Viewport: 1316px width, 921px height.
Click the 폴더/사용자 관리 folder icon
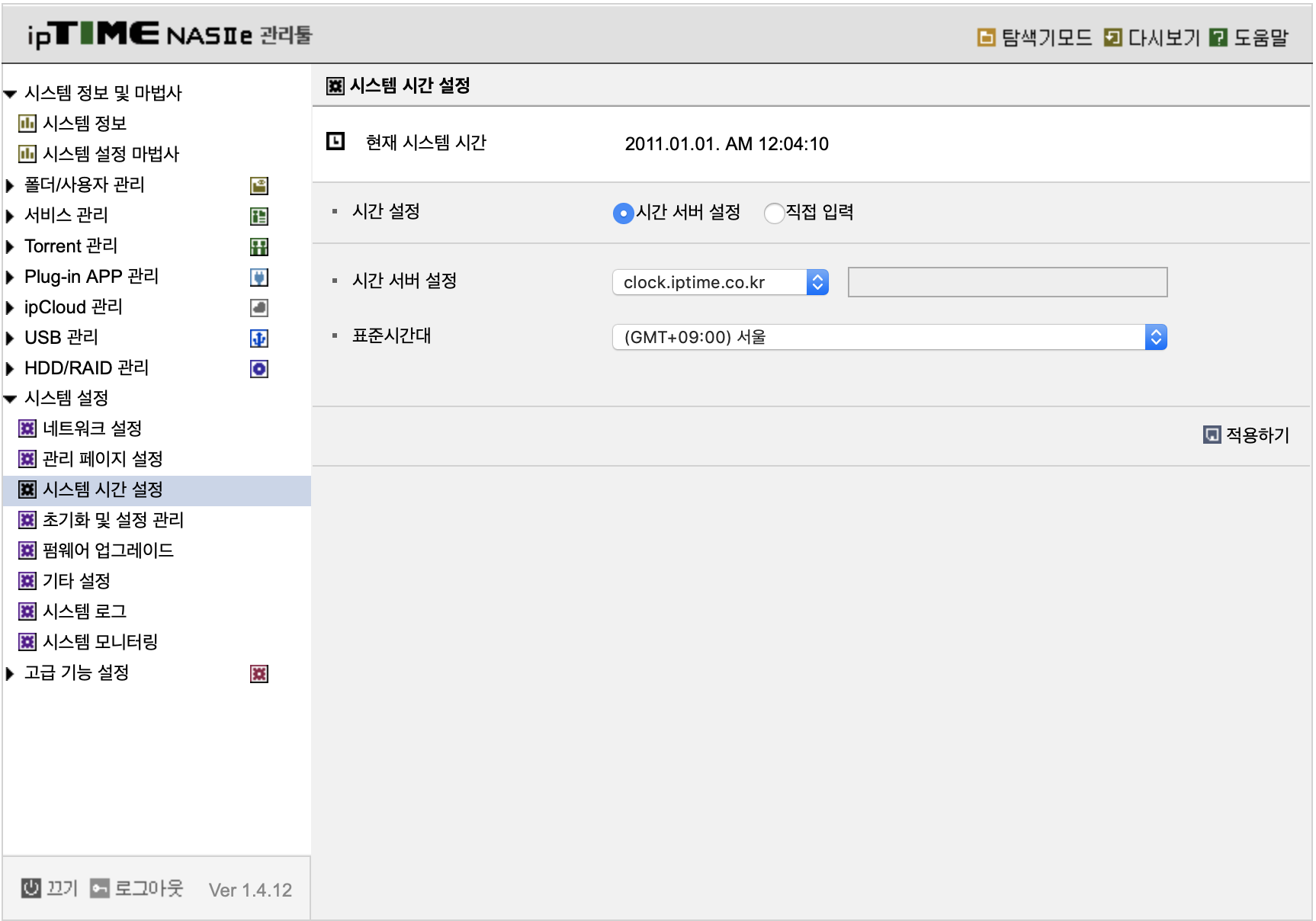coord(259,185)
